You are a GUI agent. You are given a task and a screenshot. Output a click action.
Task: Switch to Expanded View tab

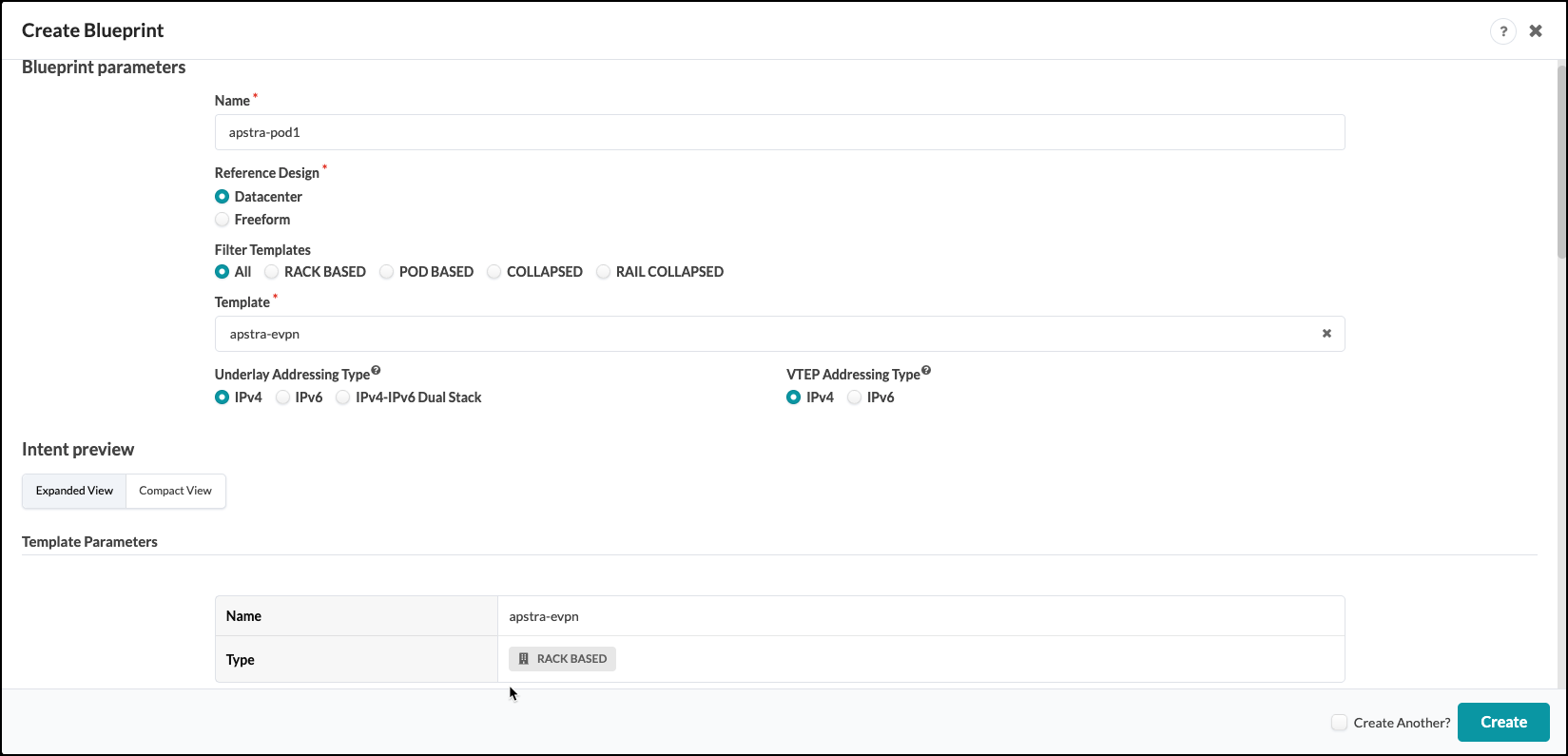point(74,491)
